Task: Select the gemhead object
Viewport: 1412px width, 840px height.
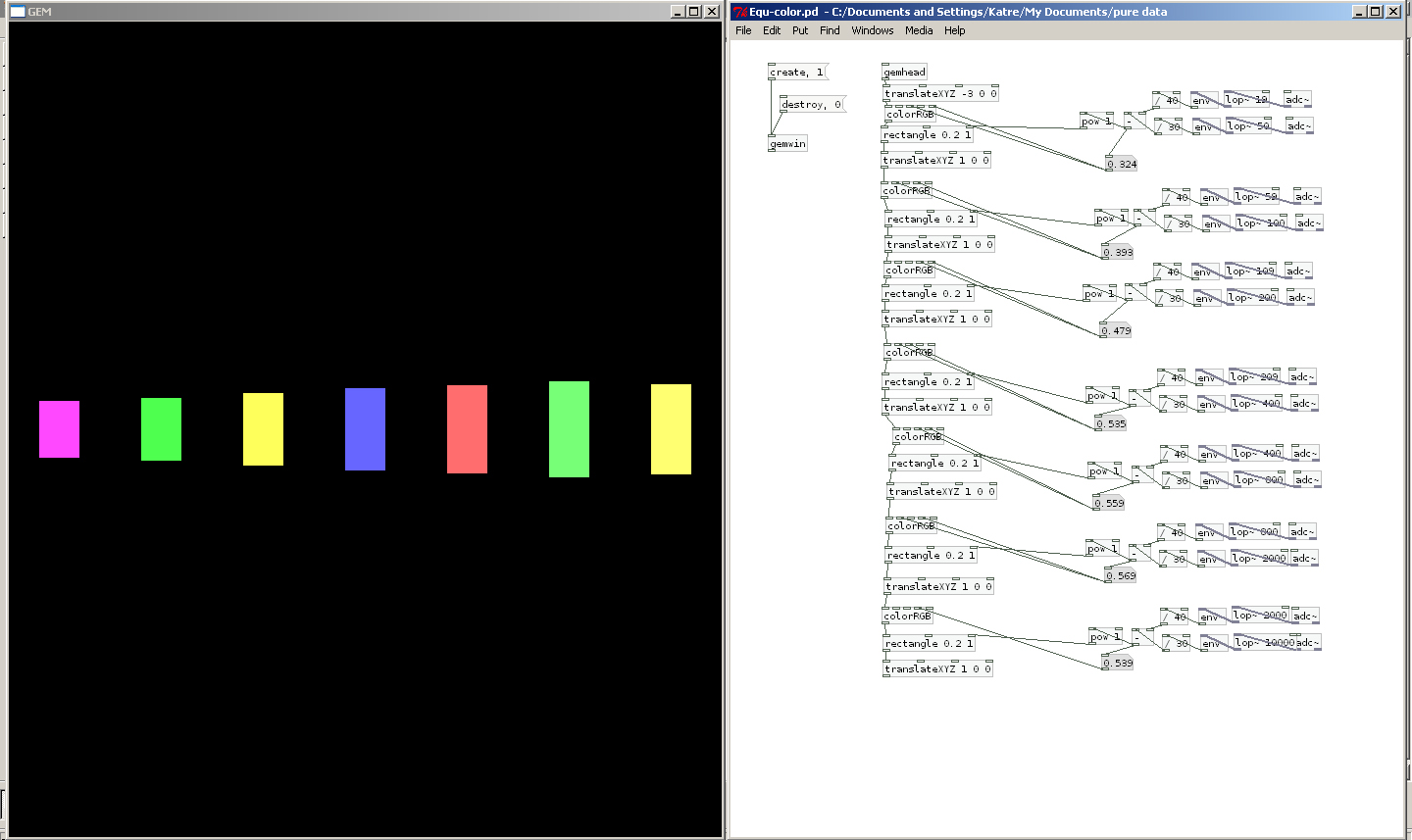Action: pyautogui.click(x=904, y=73)
